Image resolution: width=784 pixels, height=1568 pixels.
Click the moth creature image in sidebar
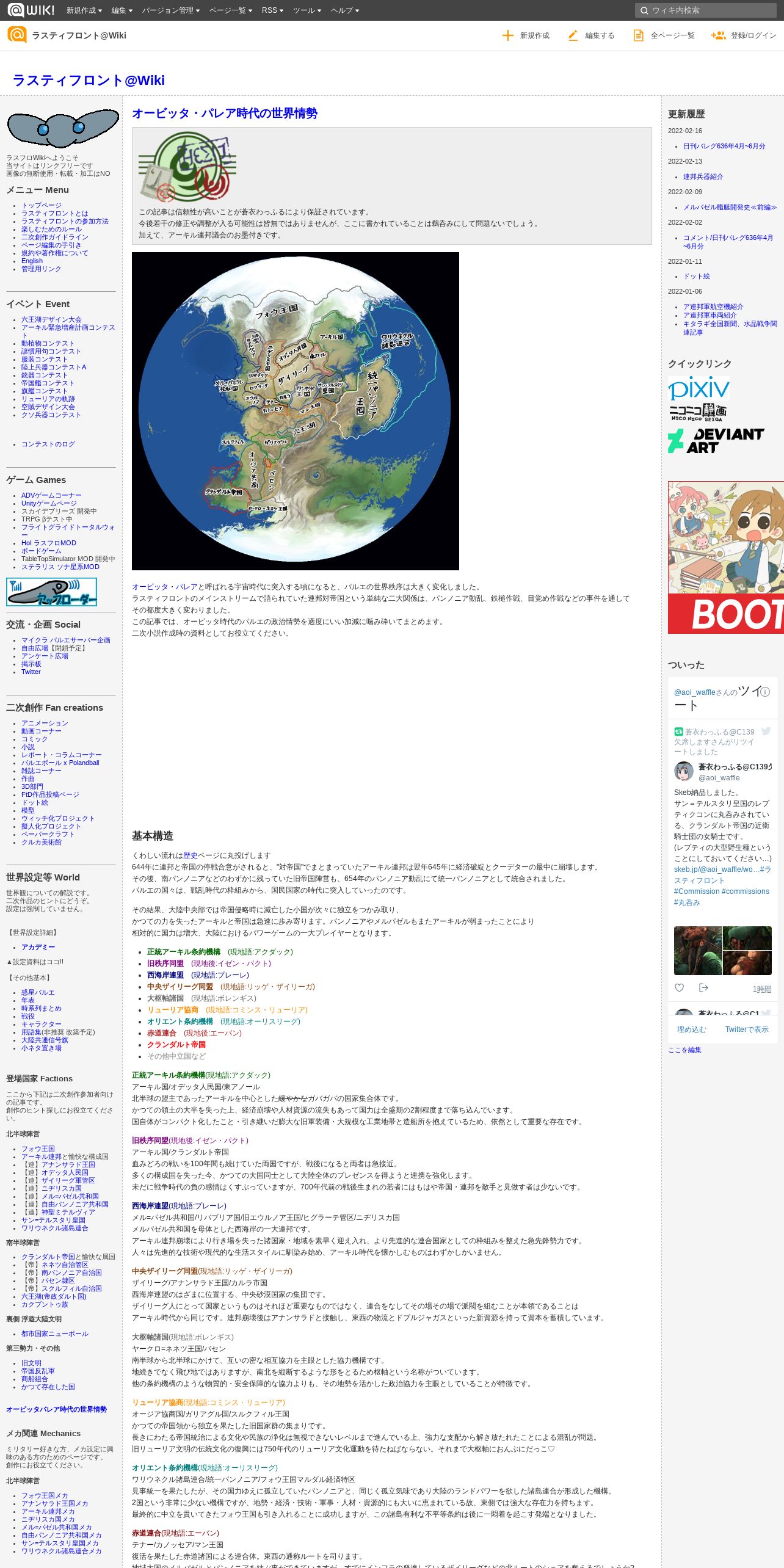click(x=63, y=129)
